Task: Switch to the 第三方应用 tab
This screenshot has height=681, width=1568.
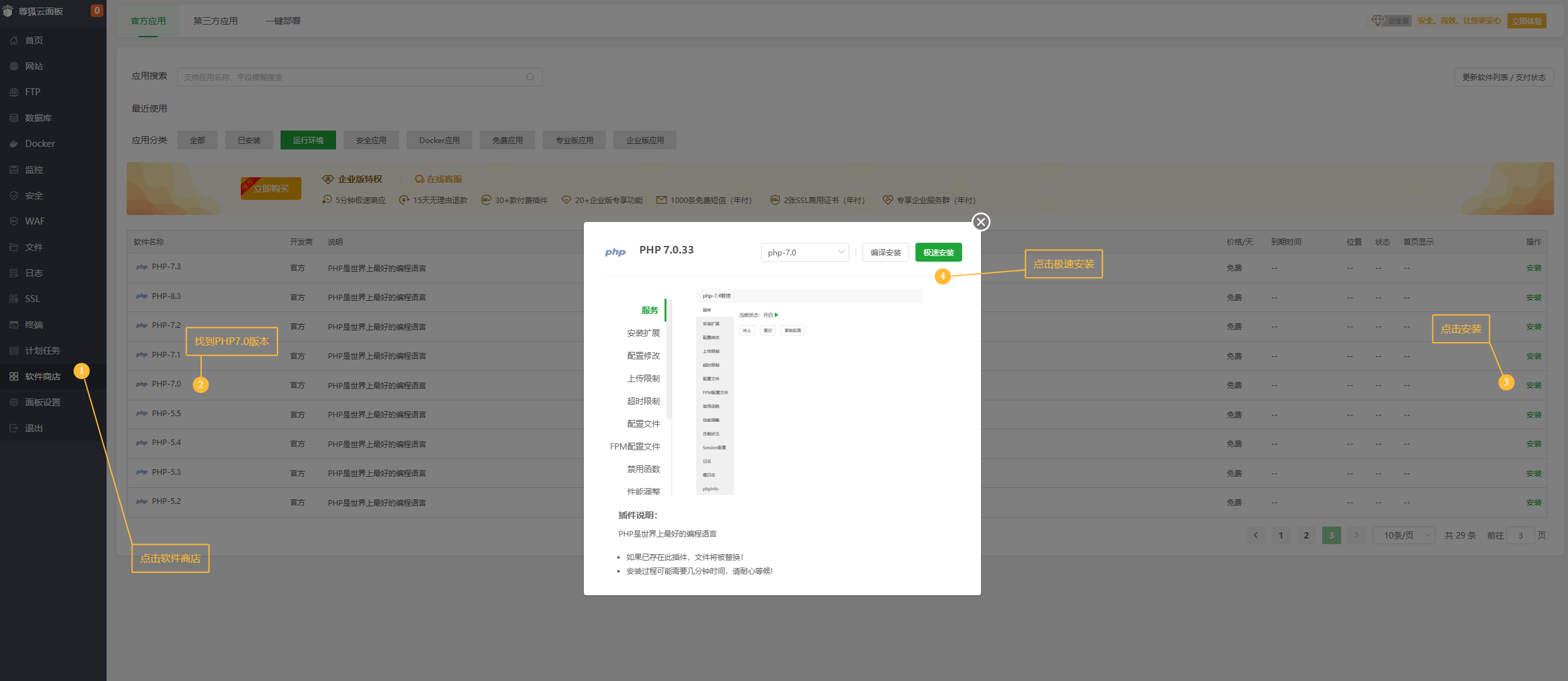Action: [x=216, y=21]
